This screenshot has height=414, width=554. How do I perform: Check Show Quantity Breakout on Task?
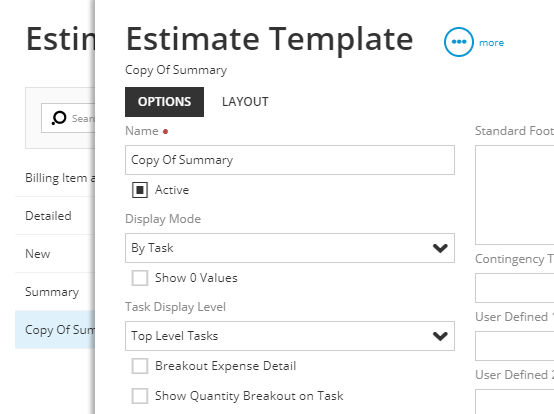point(140,396)
